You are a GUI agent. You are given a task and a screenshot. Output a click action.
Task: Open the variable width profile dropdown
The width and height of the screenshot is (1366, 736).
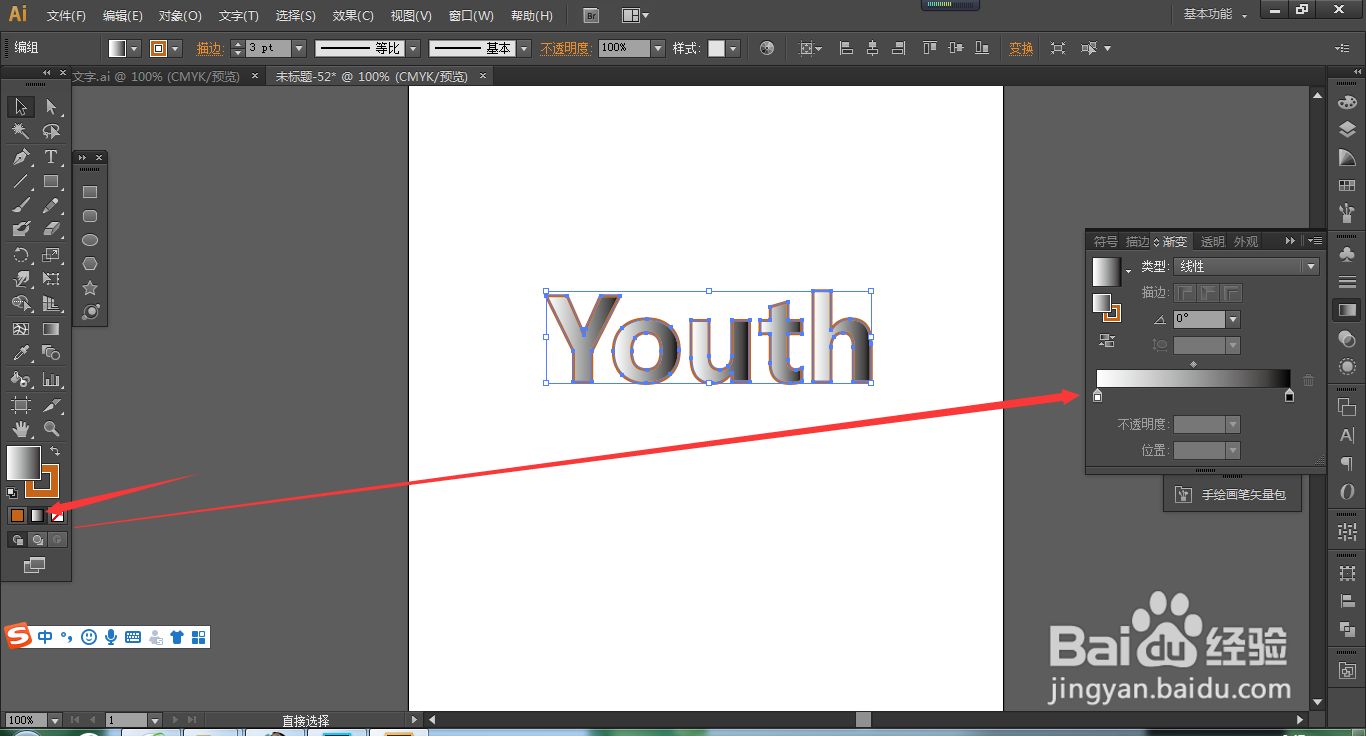[411, 48]
